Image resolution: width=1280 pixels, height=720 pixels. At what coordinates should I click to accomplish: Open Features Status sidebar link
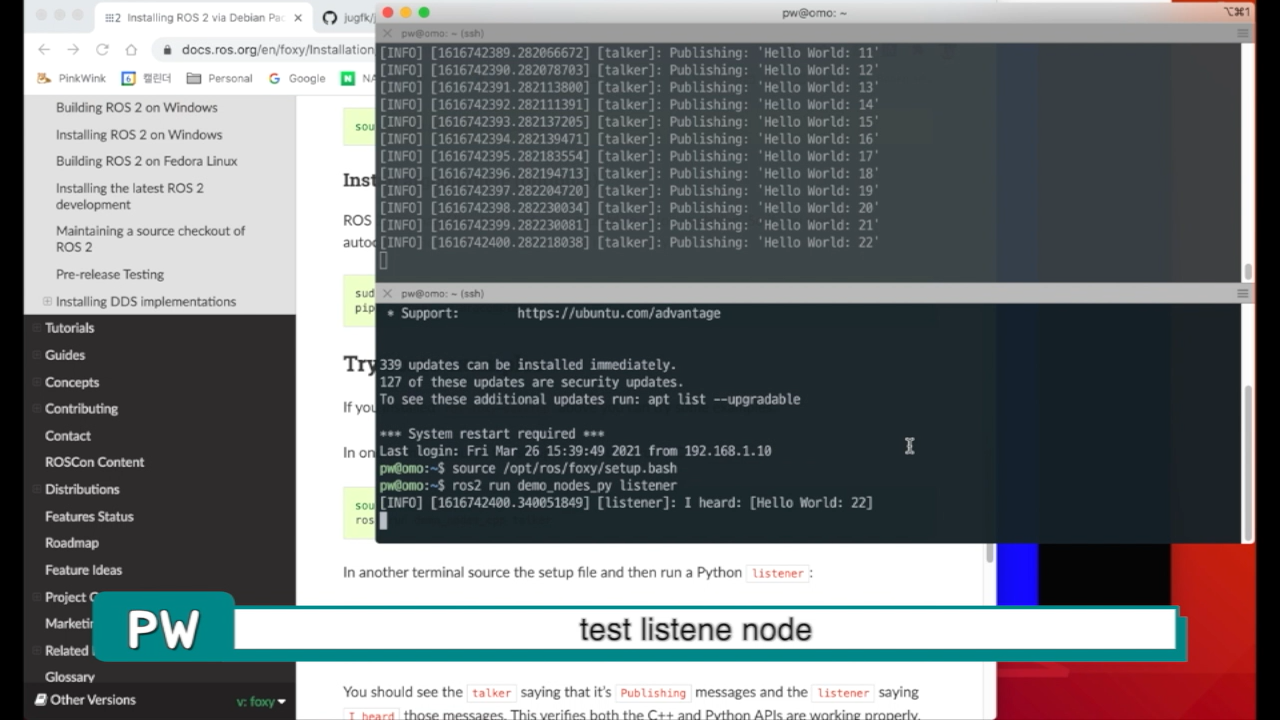89,516
